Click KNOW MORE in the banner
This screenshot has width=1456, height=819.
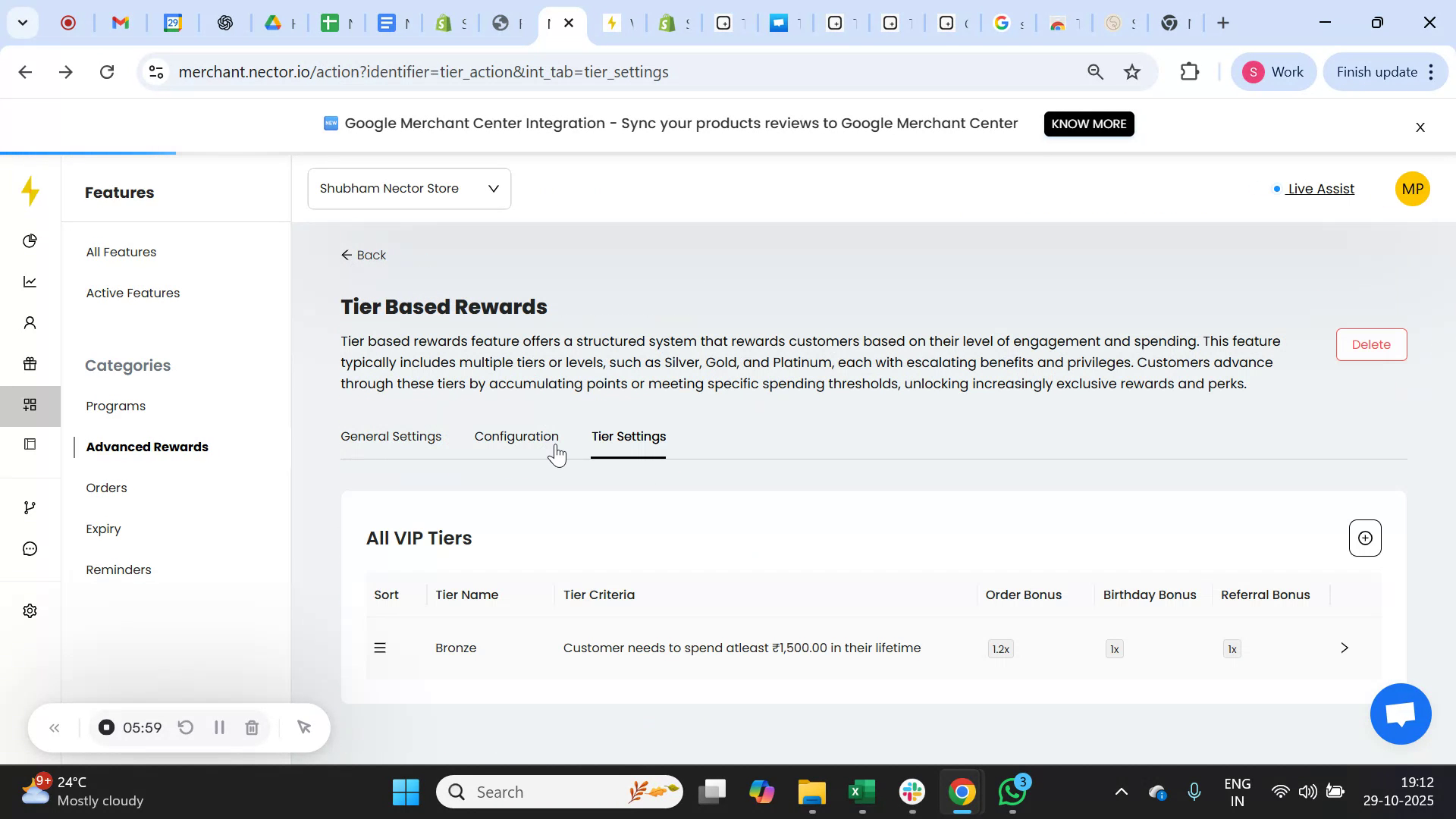click(x=1089, y=124)
